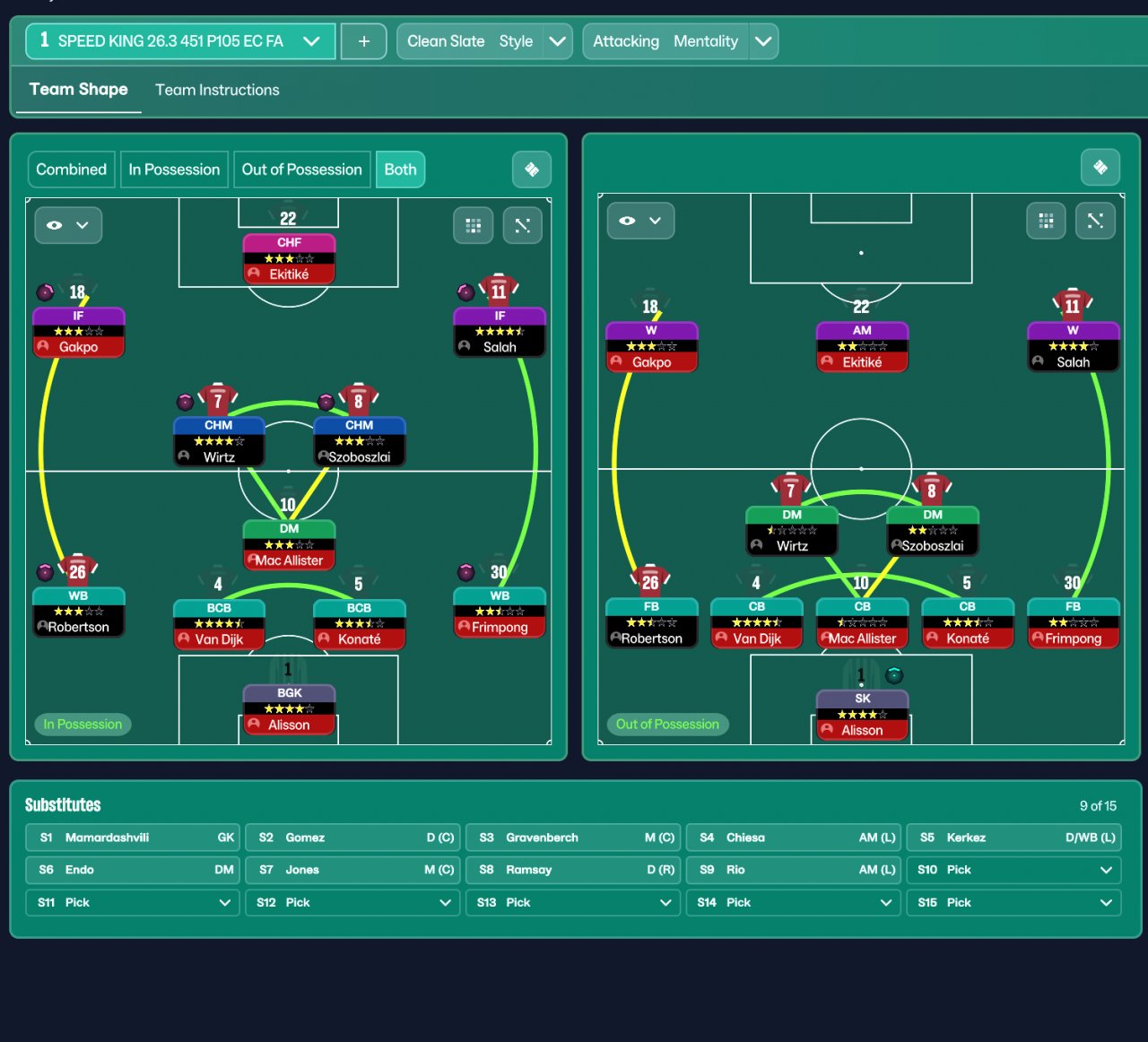Select substitute S4 Chiesa

(x=794, y=838)
